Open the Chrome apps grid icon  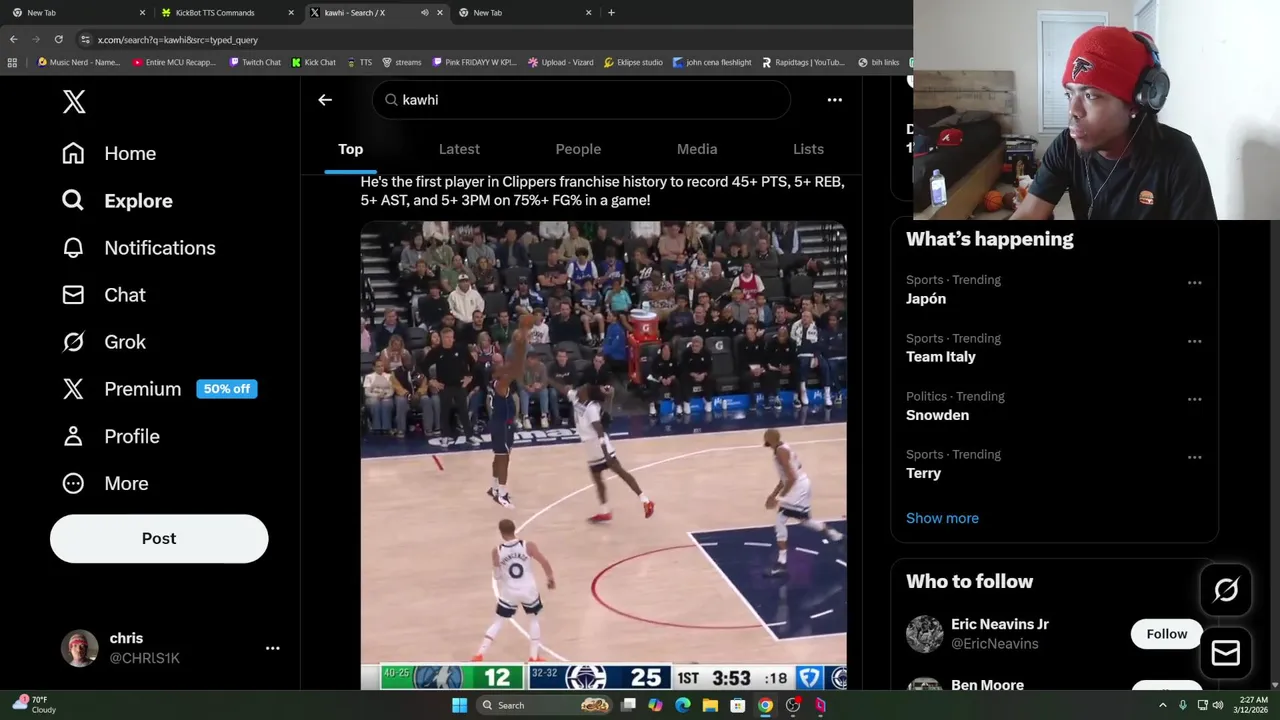pos(12,62)
